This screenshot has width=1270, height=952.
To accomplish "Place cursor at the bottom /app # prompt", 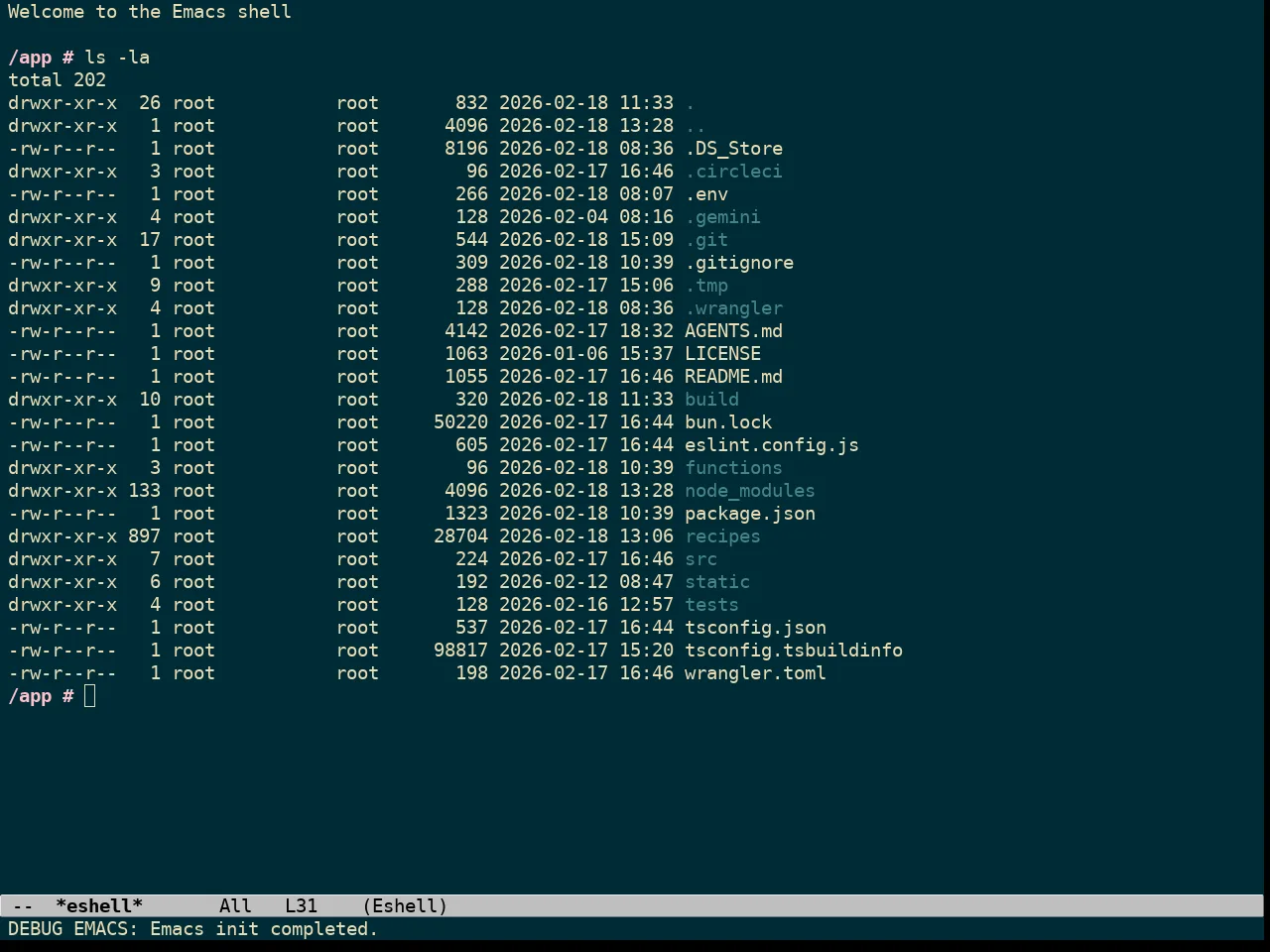I will [x=90, y=696].
